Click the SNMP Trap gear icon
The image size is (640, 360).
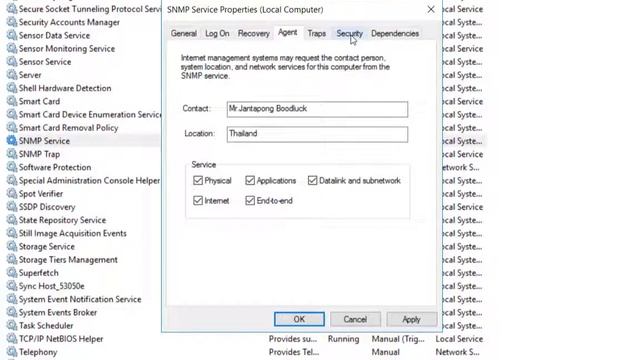coord(12,154)
